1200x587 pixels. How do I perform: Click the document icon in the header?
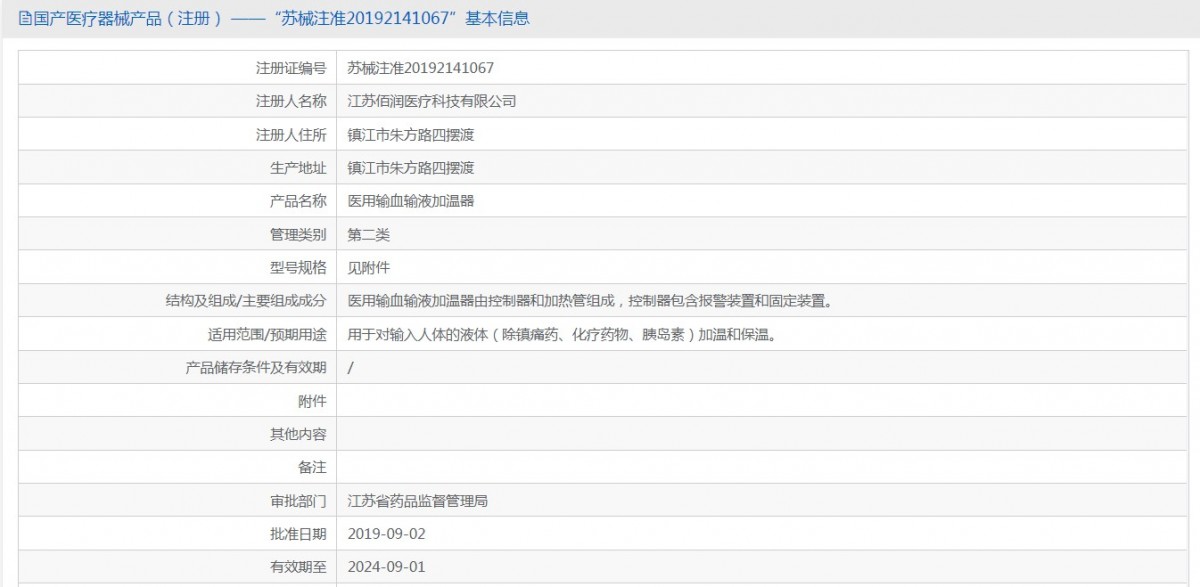click(25, 18)
